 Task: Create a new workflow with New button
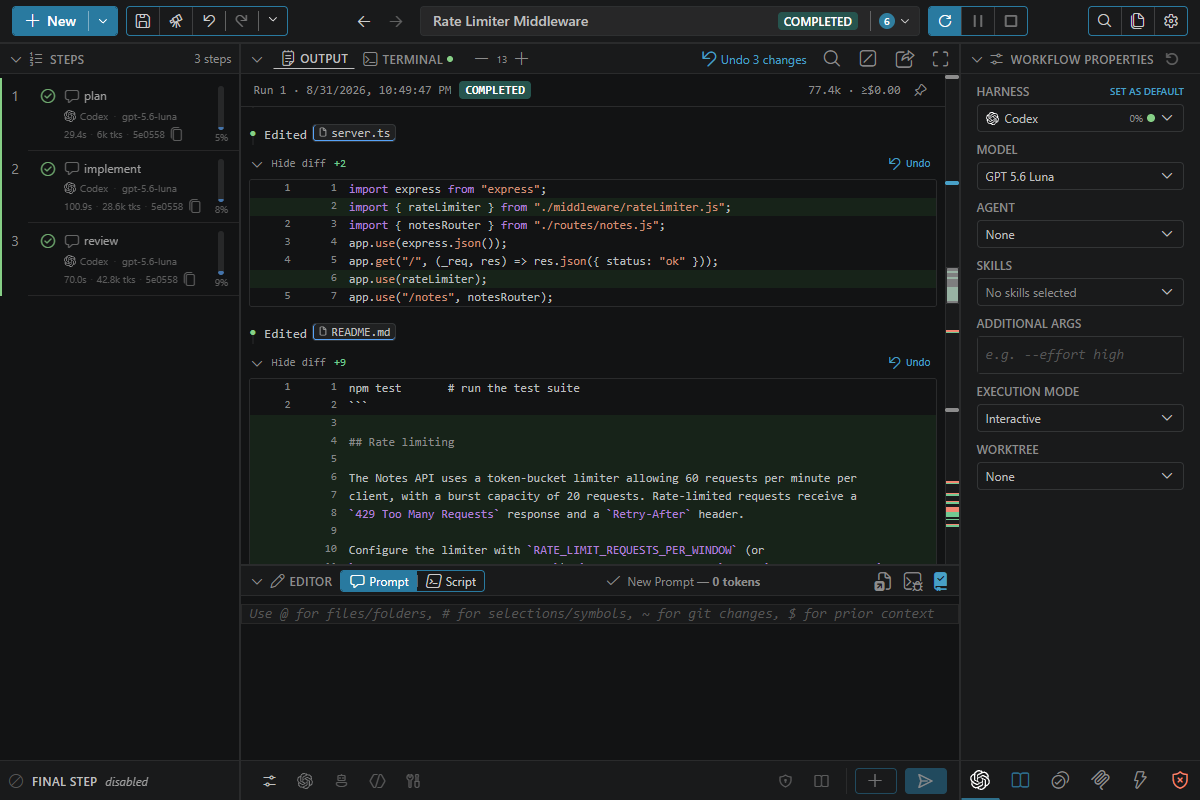[51, 21]
